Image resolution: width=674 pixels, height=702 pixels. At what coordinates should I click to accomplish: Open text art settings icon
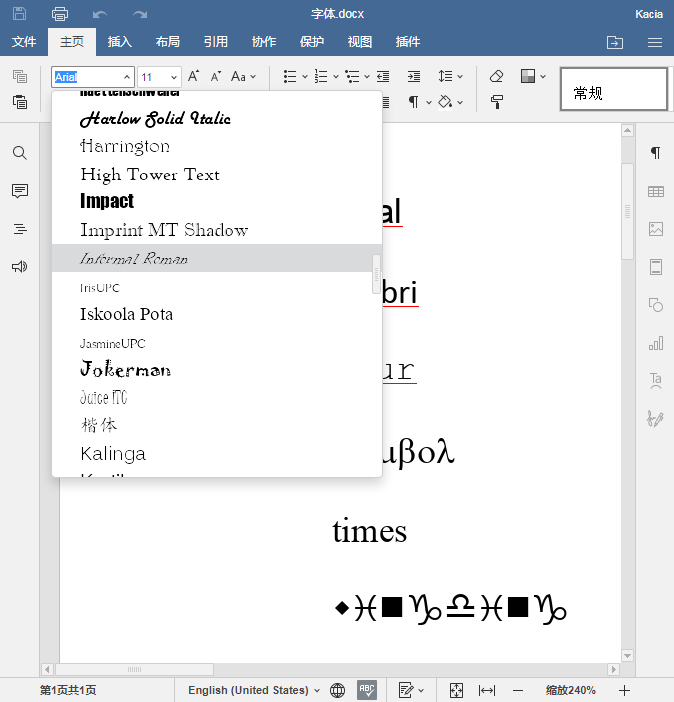pyautogui.click(x=656, y=381)
